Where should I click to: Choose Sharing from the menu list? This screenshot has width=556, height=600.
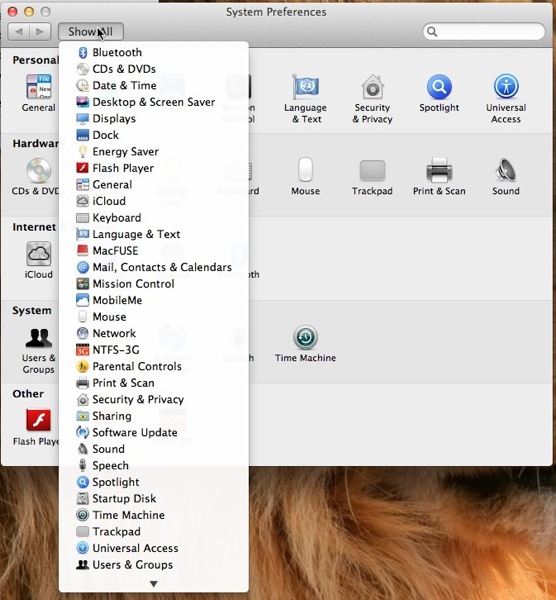tap(154, 416)
